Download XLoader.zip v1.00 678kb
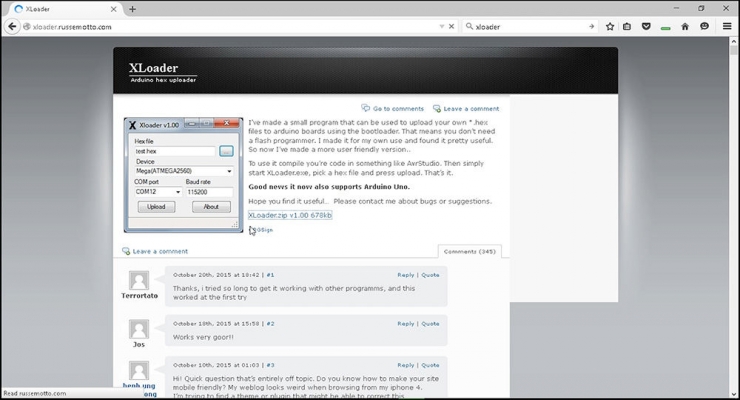This screenshot has height=400, width=740. click(x=290, y=215)
